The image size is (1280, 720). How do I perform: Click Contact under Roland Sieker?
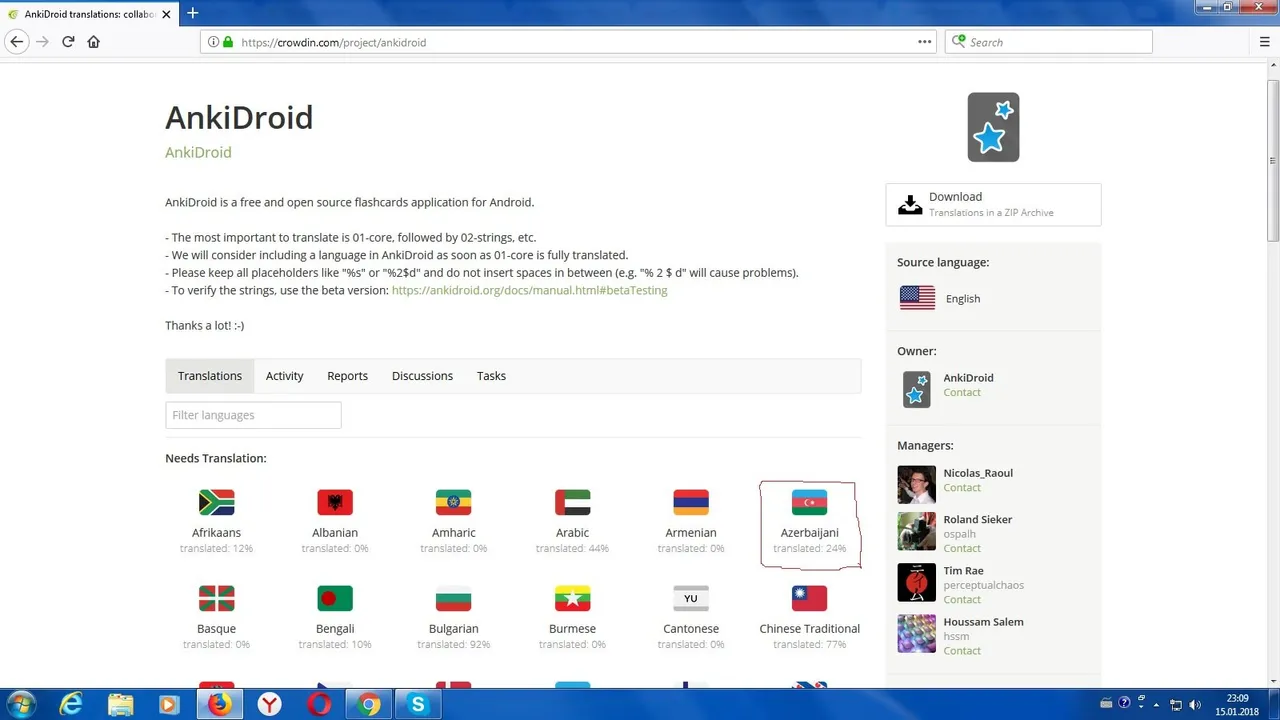click(x=962, y=548)
